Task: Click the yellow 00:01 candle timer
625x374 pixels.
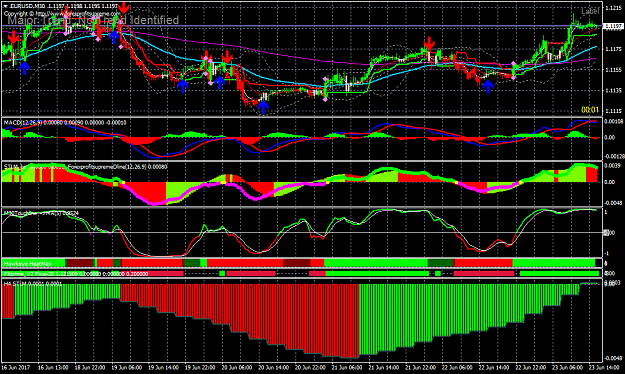Action: pyautogui.click(x=590, y=110)
